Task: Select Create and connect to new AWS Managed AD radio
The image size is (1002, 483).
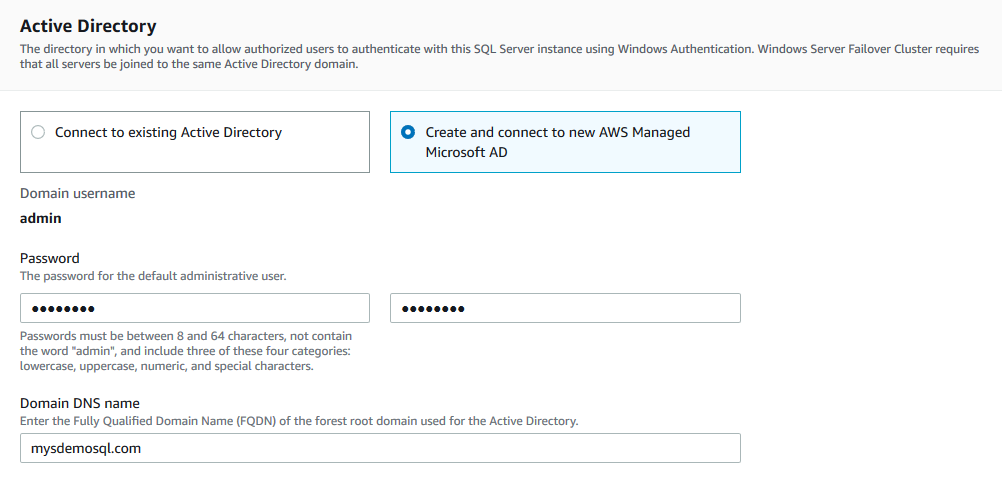Action: coord(408,132)
